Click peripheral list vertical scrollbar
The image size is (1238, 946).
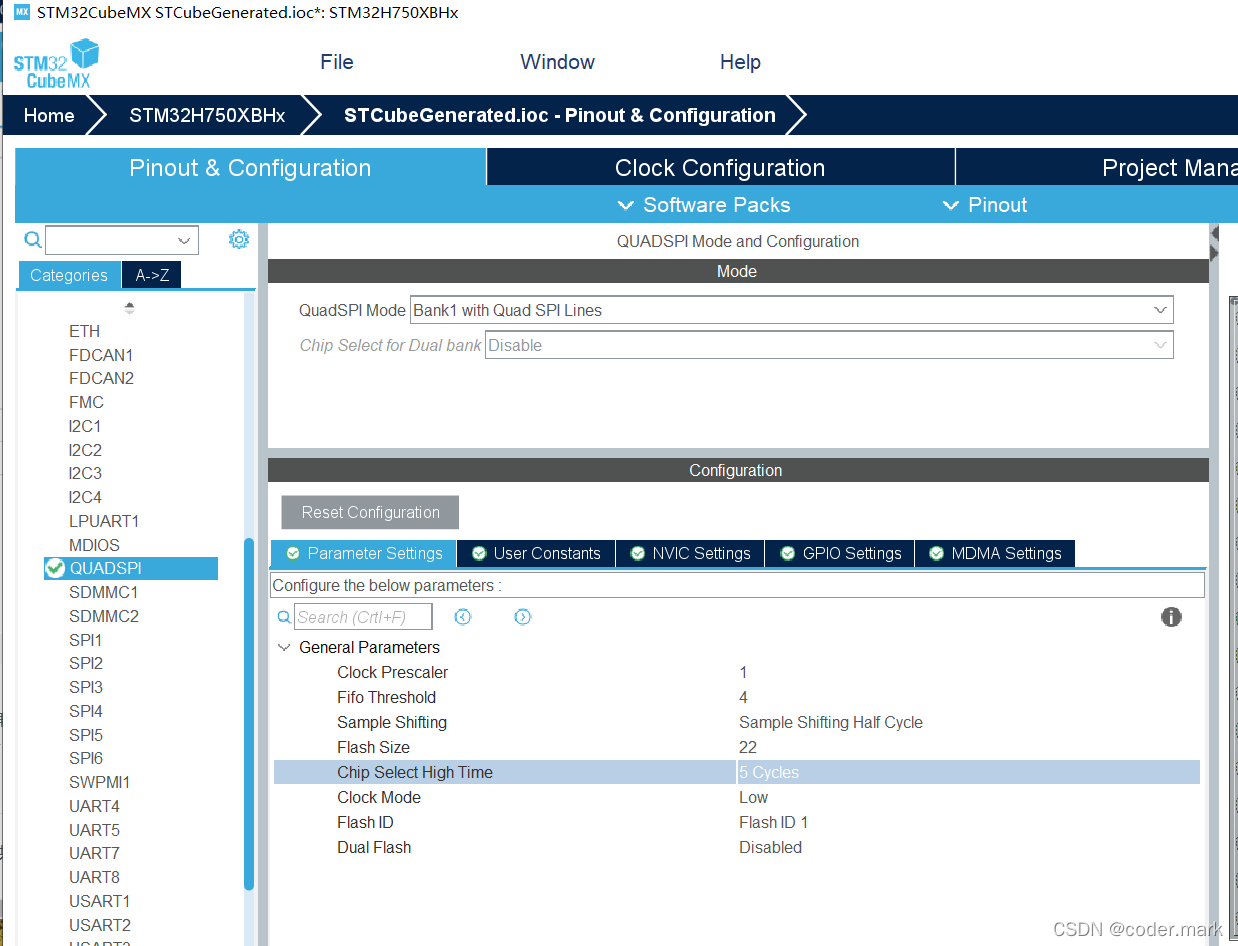(x=249, y=713)
